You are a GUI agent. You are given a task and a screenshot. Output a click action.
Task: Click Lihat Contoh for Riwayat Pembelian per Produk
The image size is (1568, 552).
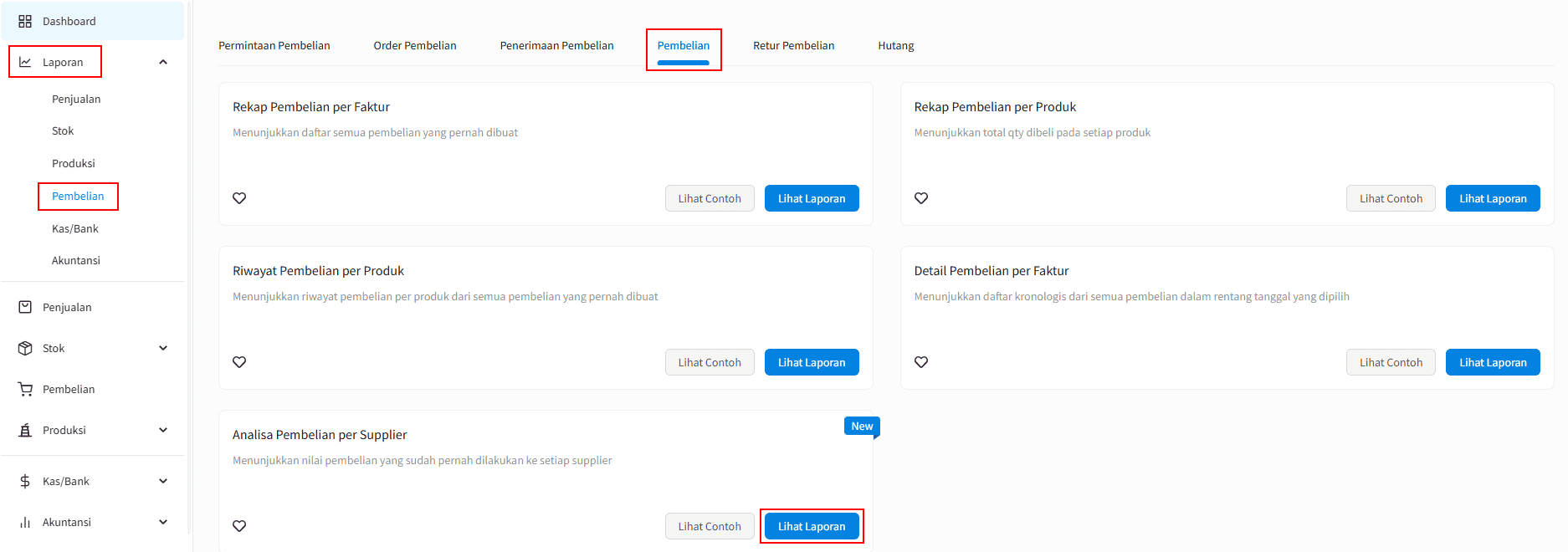pyautogui.click(x=710, y=362)
